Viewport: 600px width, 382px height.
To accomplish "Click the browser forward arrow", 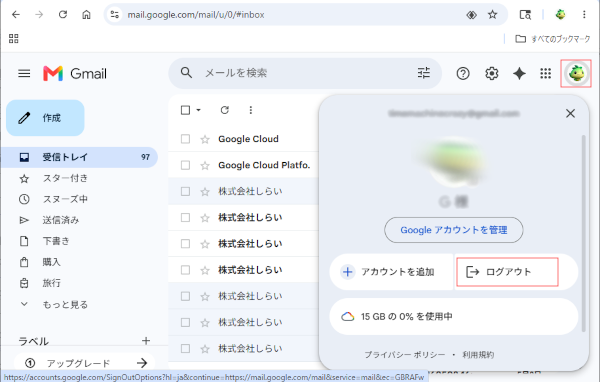I will pos(39,15).
